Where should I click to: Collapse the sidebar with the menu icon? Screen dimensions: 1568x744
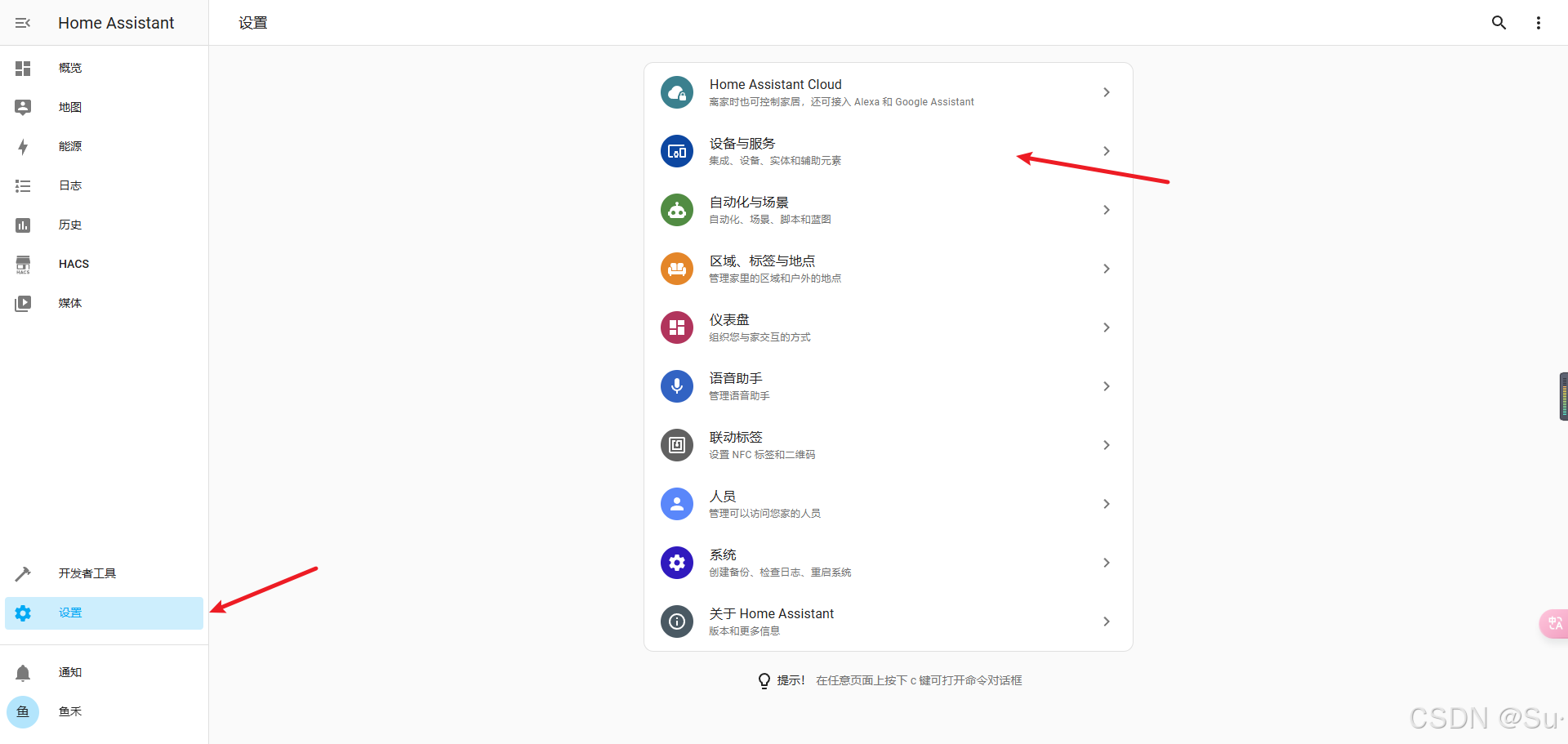[x=23, y=23]
